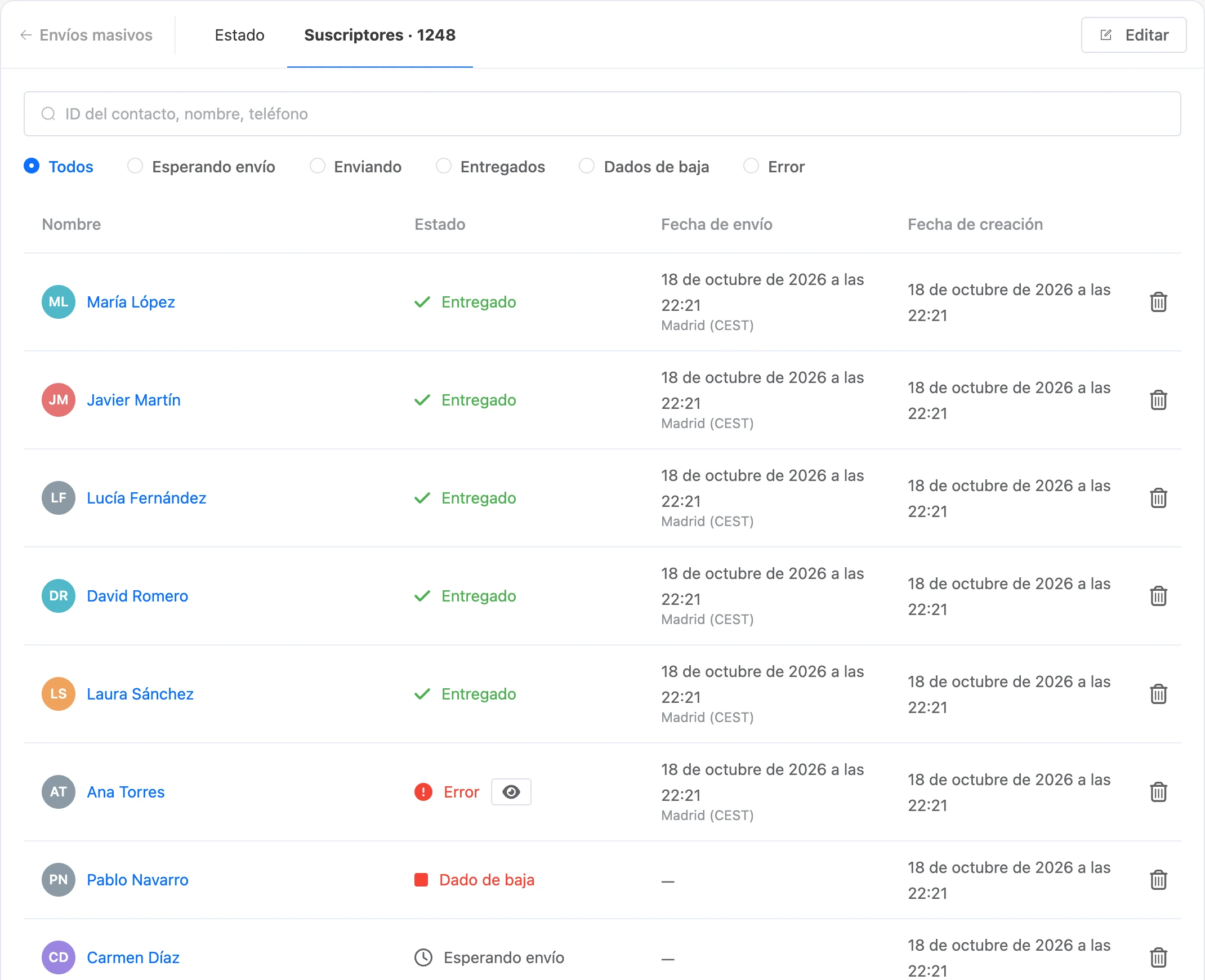Click the LS avatar of Laura Sánchez
This screenshot has height=980, width=1205.
[x=59, y=694]
